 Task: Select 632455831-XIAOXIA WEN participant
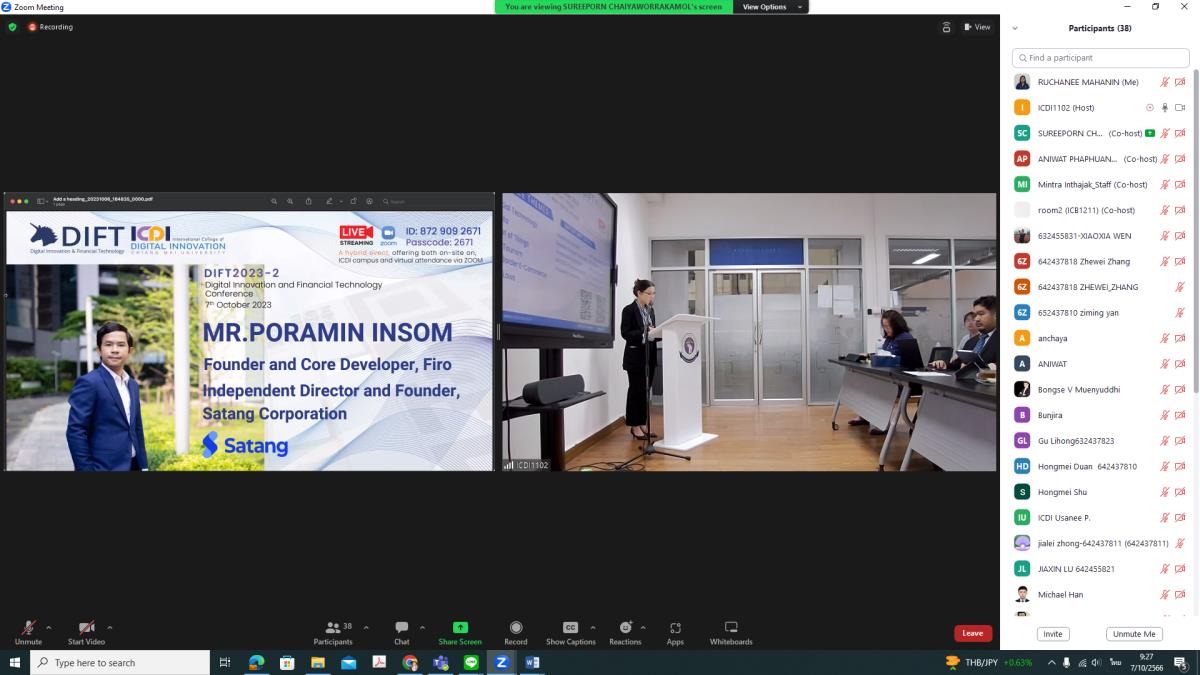1099,236
